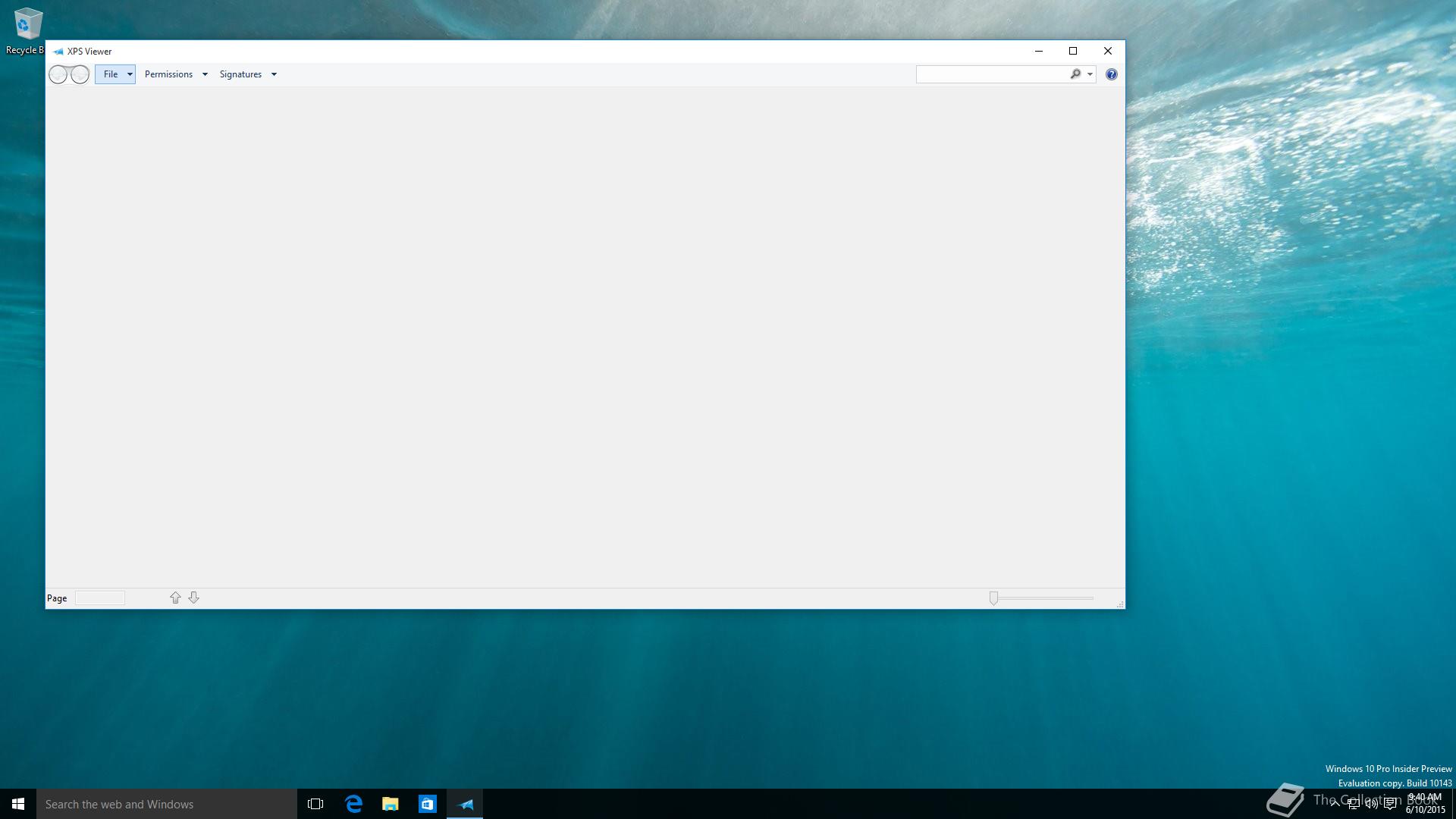Click the Back navigation button in XPS Viewer
1456x819 pixels.
point(58,74)
